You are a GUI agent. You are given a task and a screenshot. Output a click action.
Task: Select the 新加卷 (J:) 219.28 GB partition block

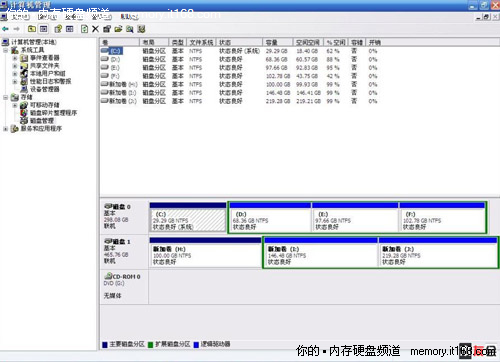(x=438, y=252)
